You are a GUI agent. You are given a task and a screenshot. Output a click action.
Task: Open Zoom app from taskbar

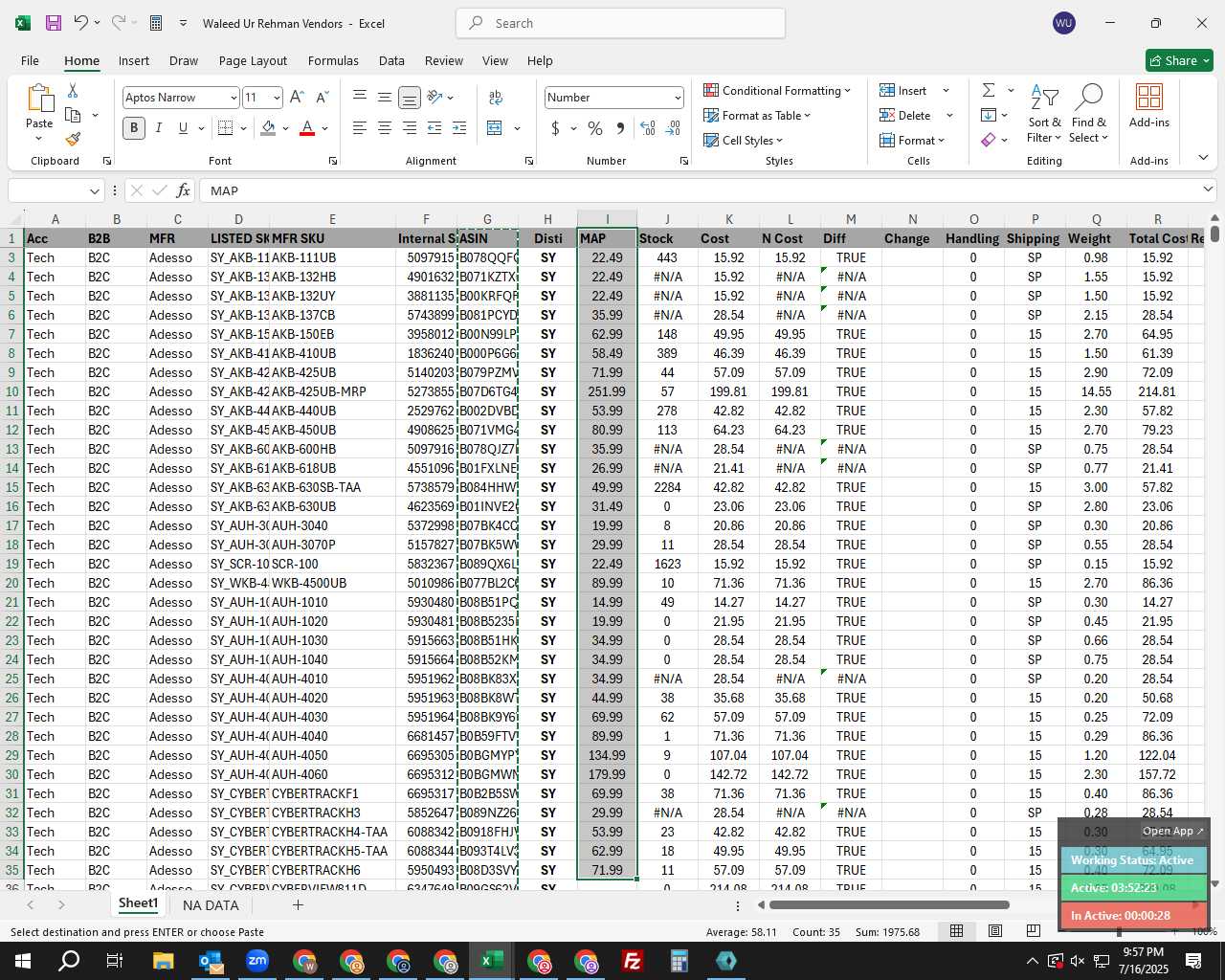coord(257,961)
